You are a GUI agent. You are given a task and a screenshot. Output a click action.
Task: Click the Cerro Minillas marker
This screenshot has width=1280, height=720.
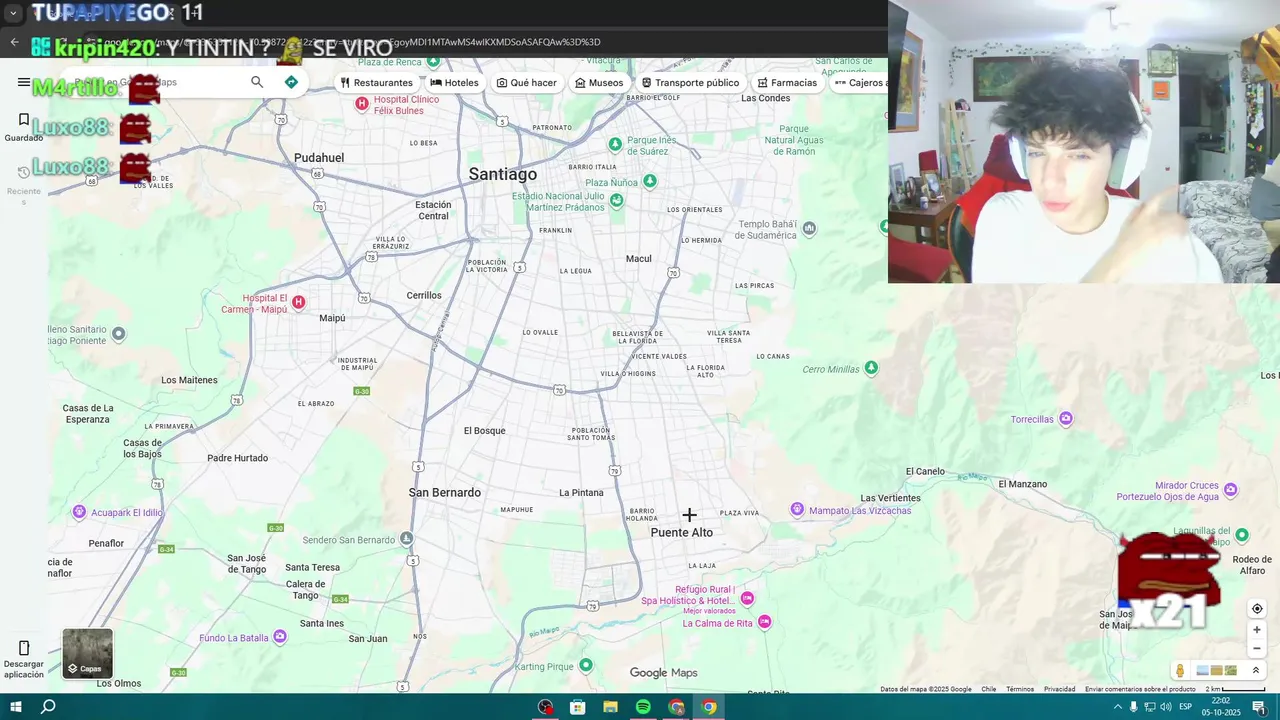coord(871,368)
